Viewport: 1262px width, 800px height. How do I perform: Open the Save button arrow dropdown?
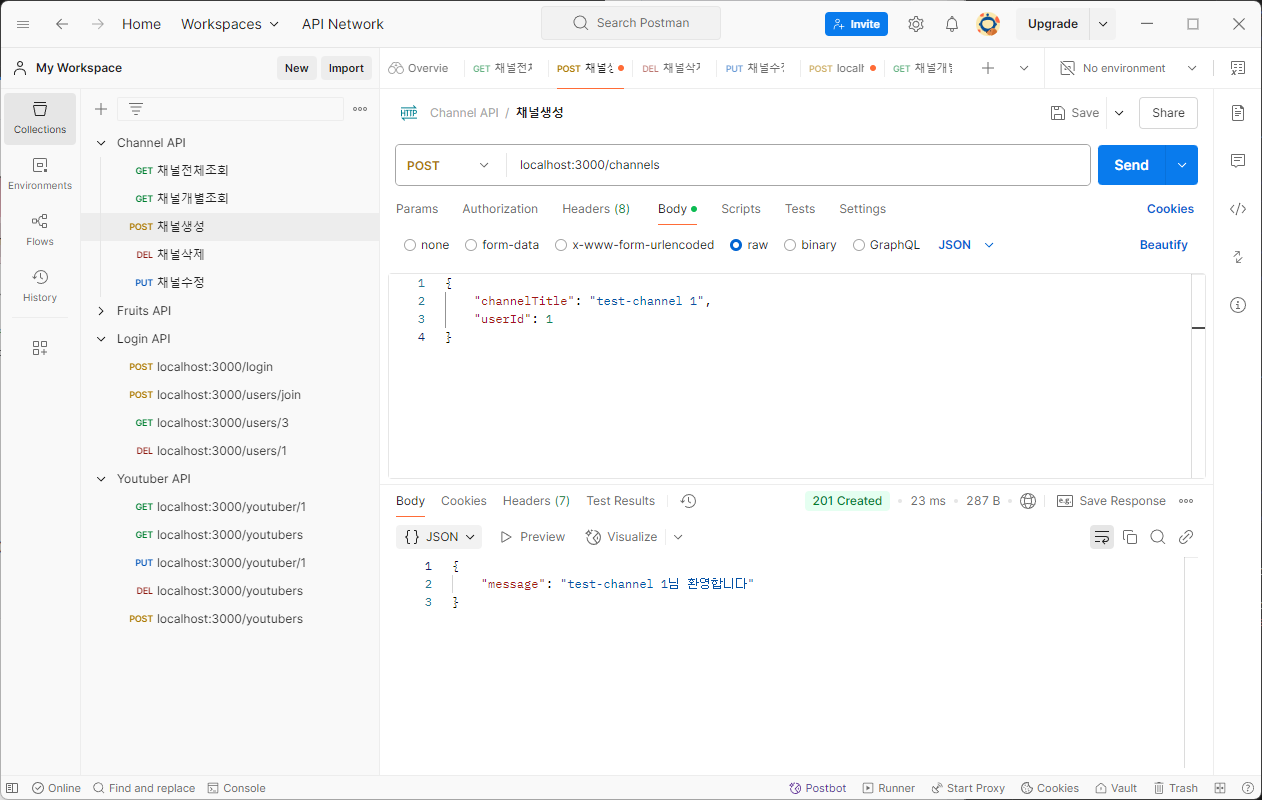click(1119, 113)
